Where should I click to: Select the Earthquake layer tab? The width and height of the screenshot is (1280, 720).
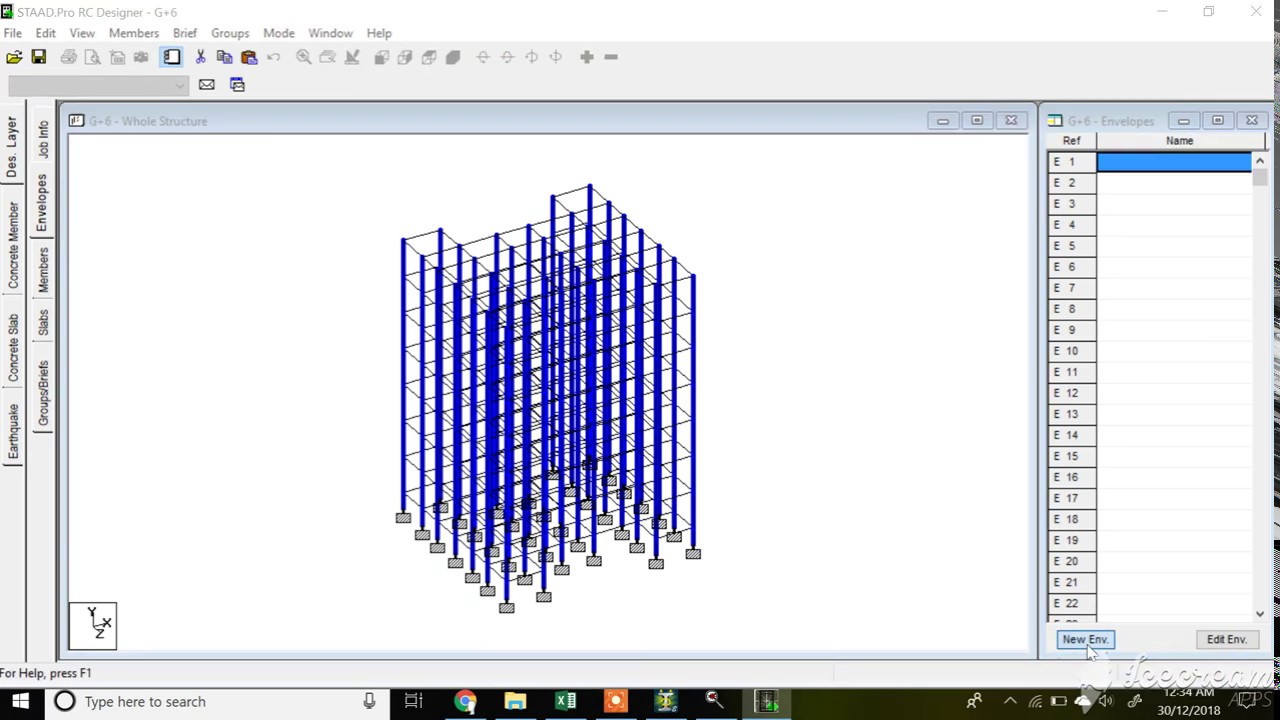[13, 431]
